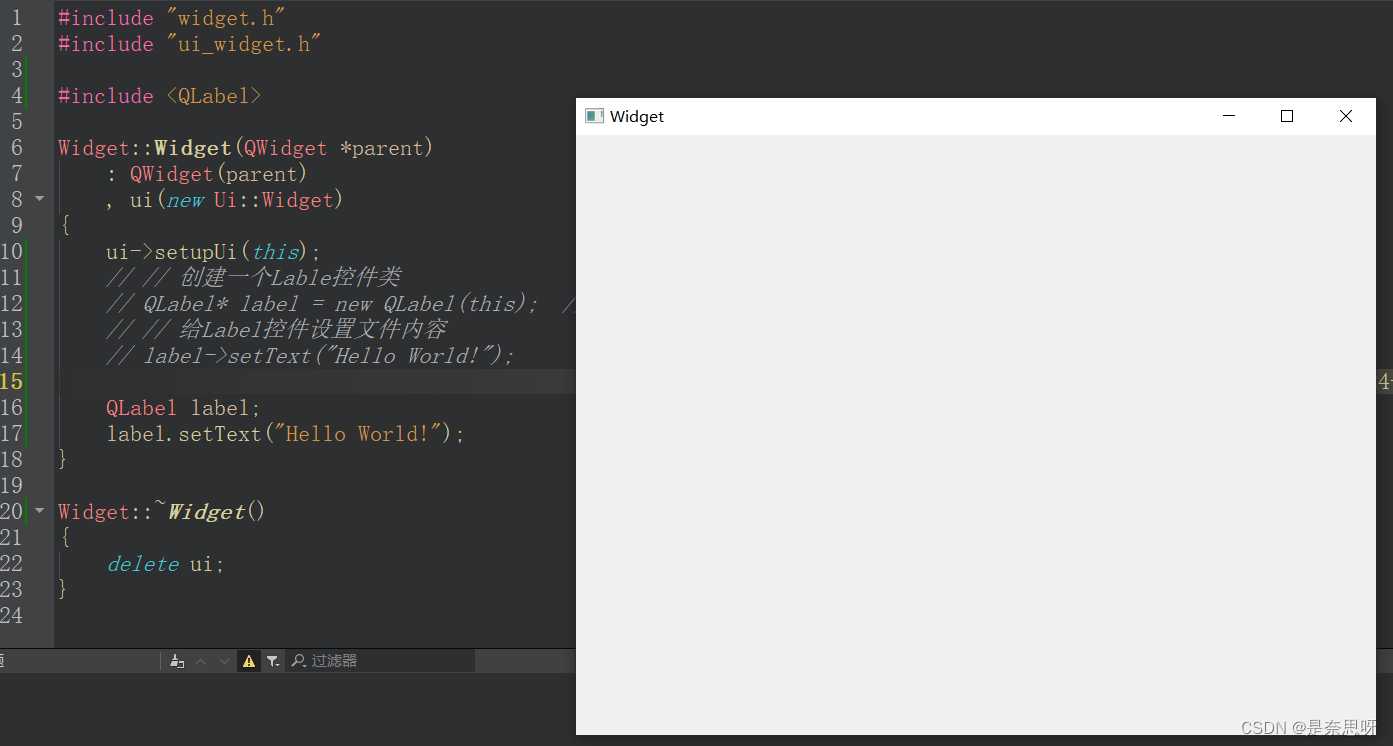1393x746 pixels.
Task: Click comment "// 创建一个Lable控件类"
Action: (254, 278)
